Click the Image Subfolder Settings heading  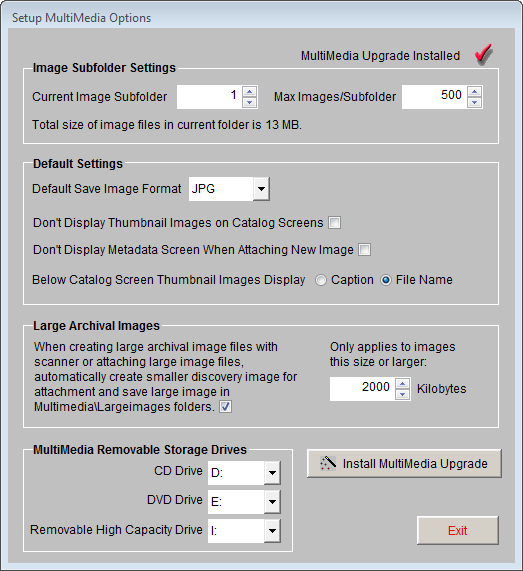coord(104,68)
